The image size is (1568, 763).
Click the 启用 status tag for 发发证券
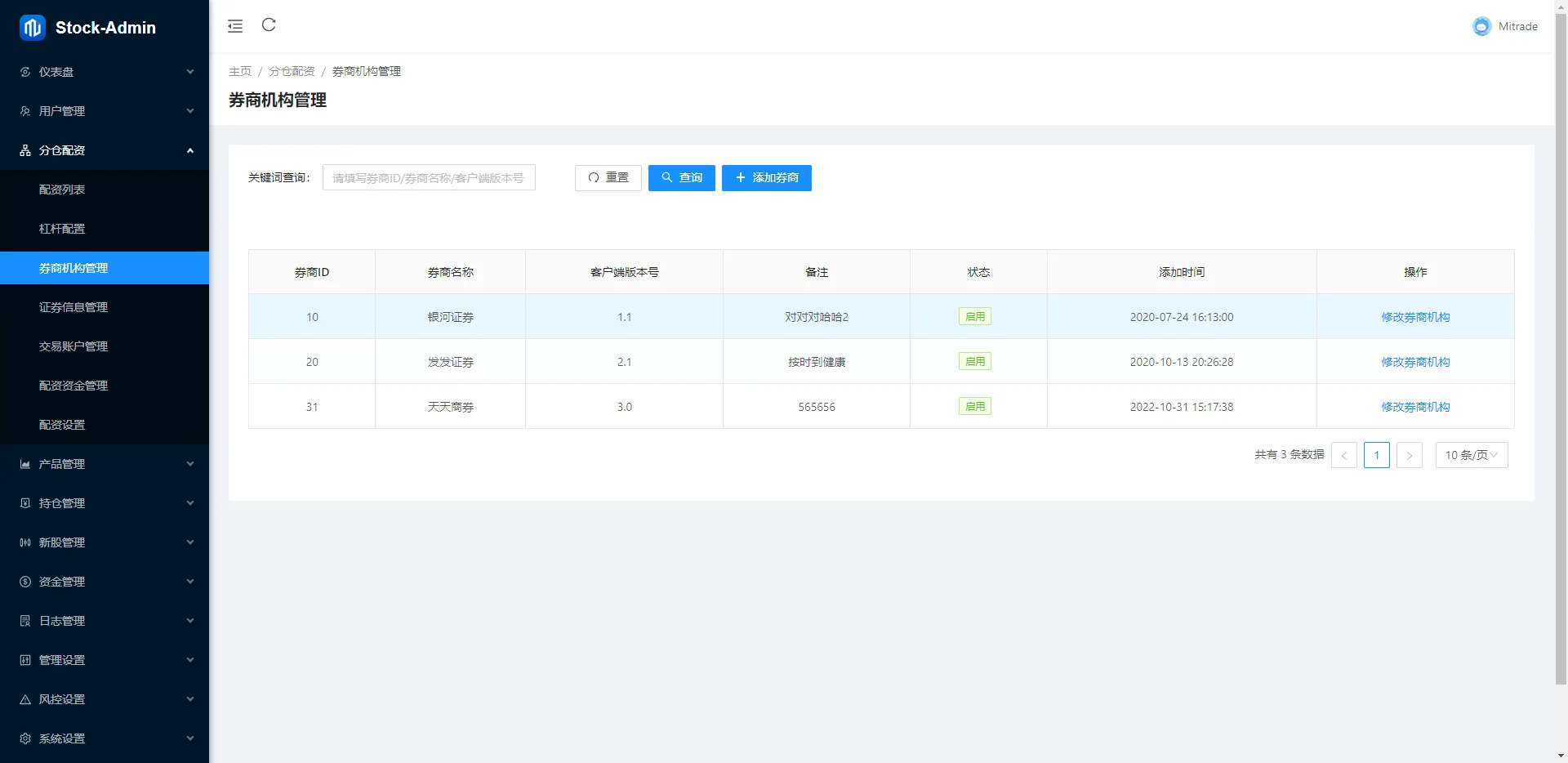click(x=975, y=362)
